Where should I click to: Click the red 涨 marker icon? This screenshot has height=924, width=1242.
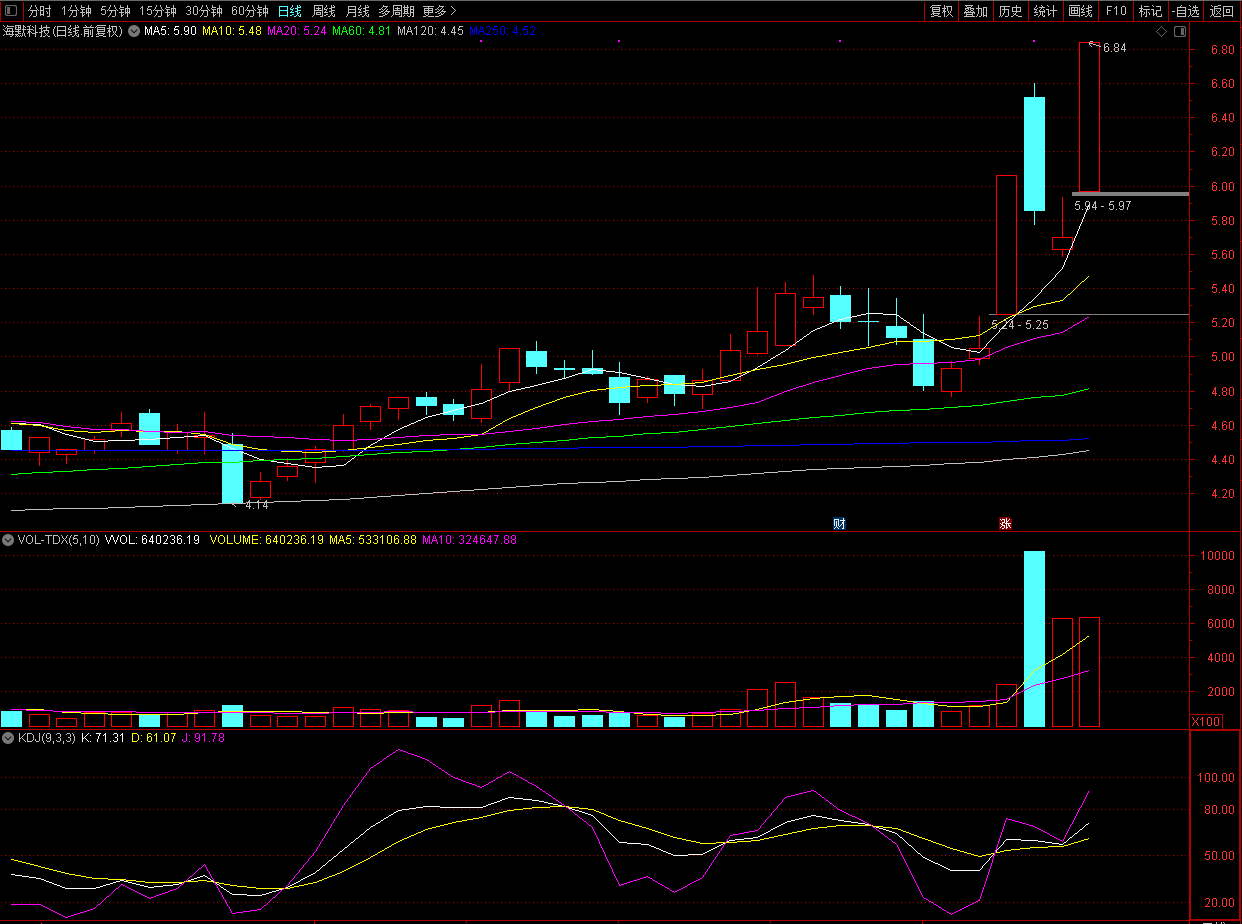(x=1005, y=523)
